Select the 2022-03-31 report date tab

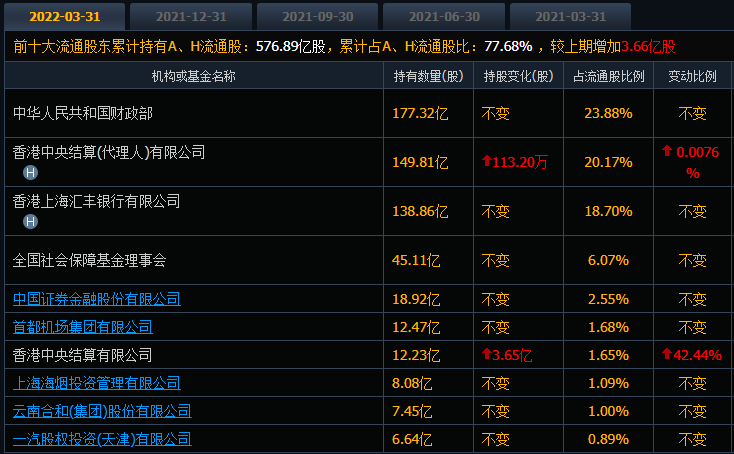65,16
